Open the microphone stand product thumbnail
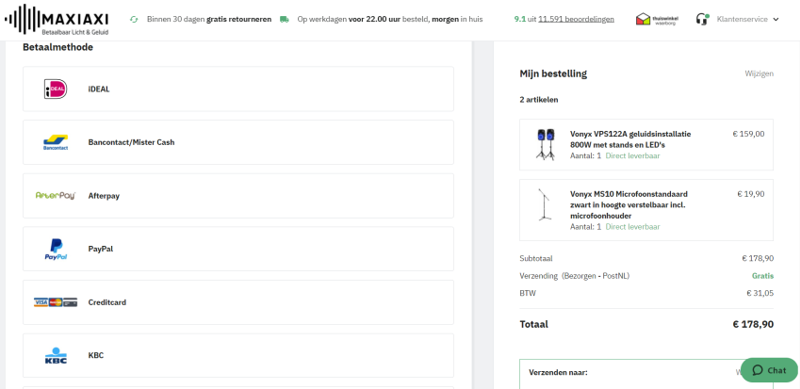The image size is (800, 389). 544,205
